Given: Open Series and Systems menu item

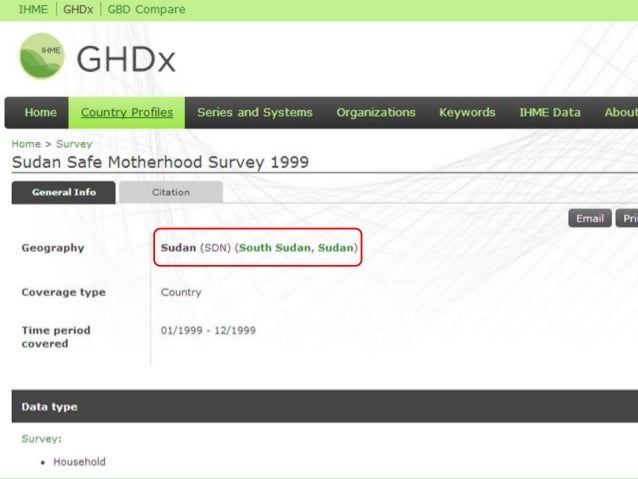Looking at the screenshot, I should [x=255, y=112].
